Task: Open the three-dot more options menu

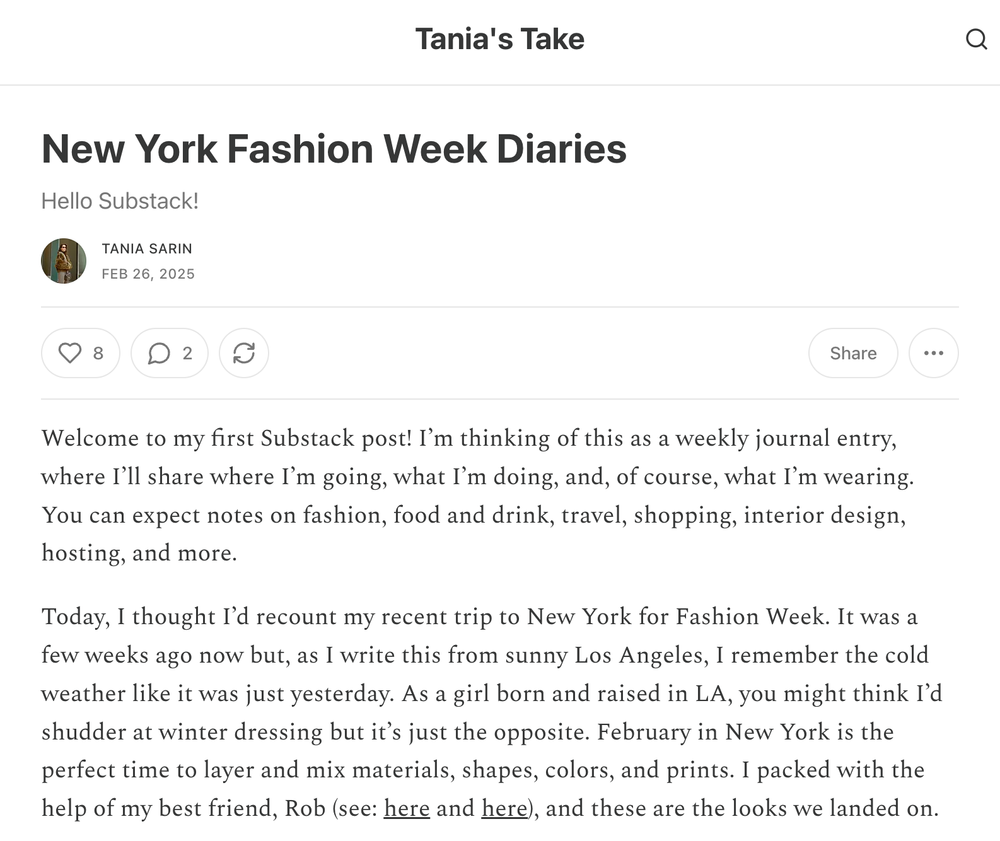Action: tap(933, 353)
